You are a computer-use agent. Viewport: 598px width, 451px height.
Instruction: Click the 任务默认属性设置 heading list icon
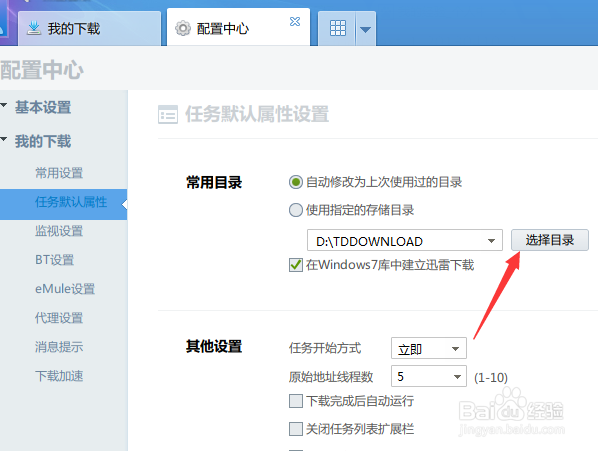168,114
